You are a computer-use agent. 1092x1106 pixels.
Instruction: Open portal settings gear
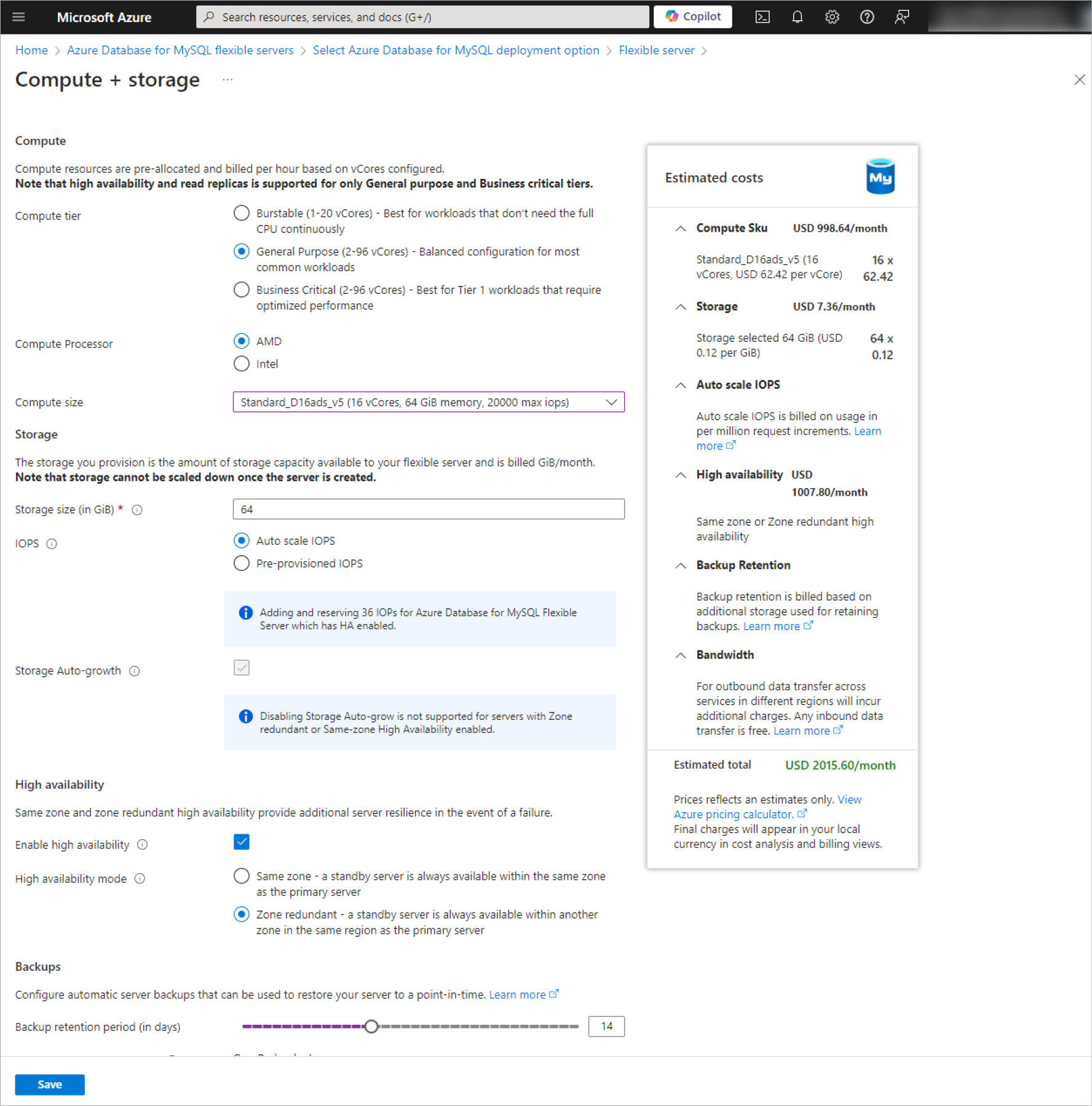tap(832, 17)
